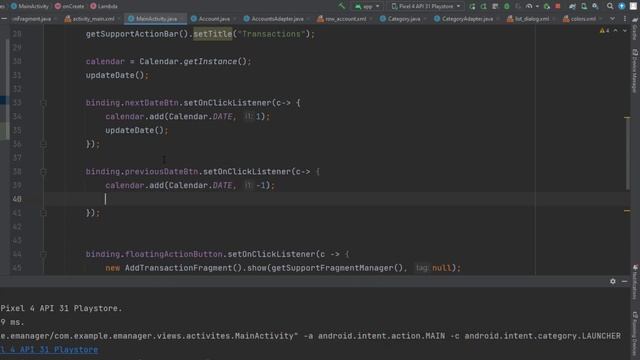This screenshot has width=640, height=360.
Task: Click the editor vertical scrollbar
Action: click(627, 153)
